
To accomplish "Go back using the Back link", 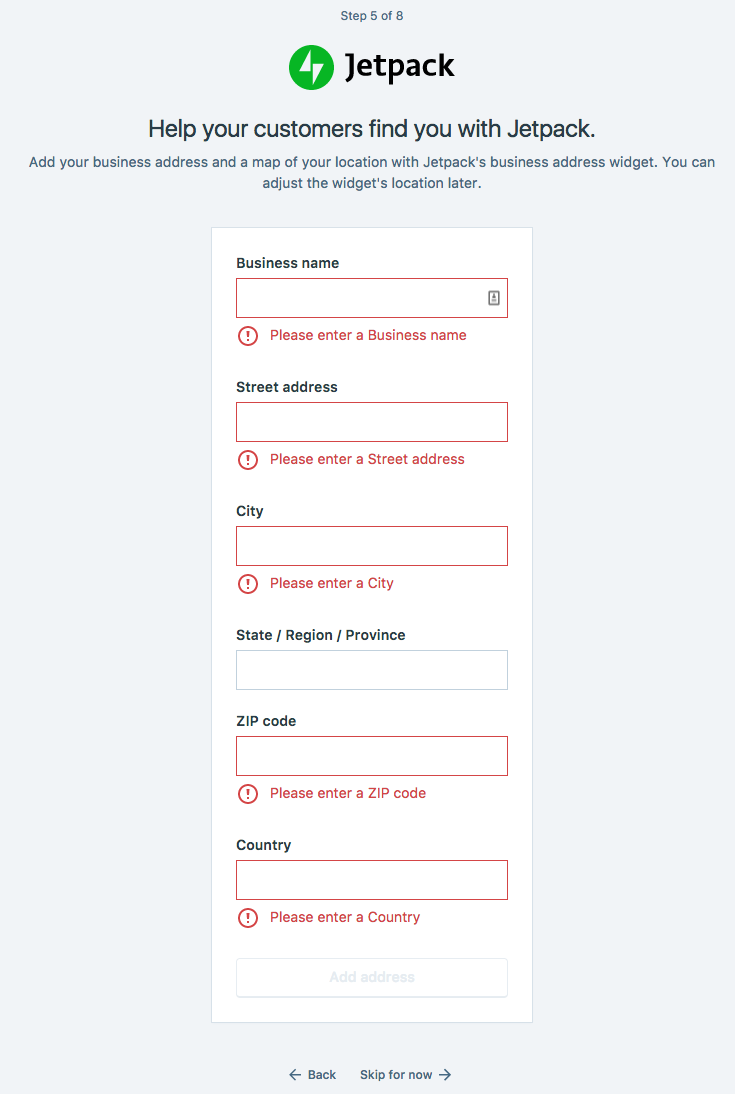I will (x=321, y=1075).
